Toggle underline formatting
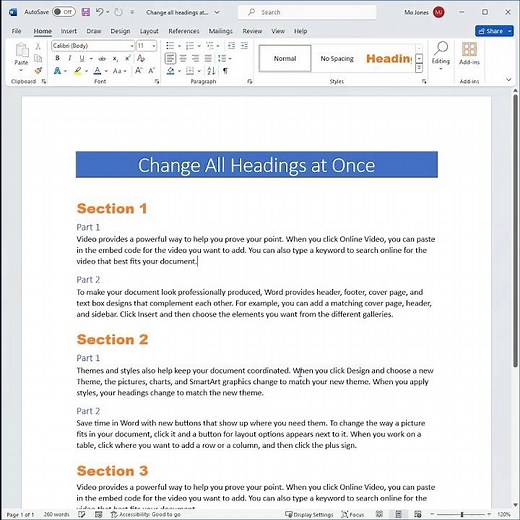520x520 pixels. [x=82, y=58]
